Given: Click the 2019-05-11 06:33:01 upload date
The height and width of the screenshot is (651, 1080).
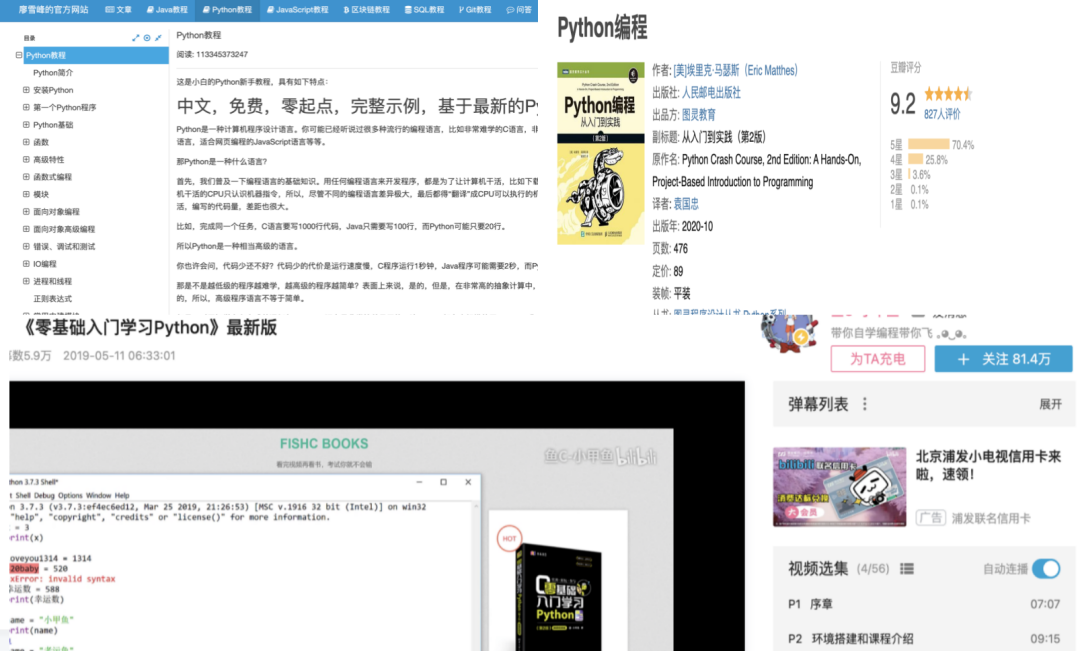Looking at the screenshot, I should pyautogui.click(x=119, y=355).
